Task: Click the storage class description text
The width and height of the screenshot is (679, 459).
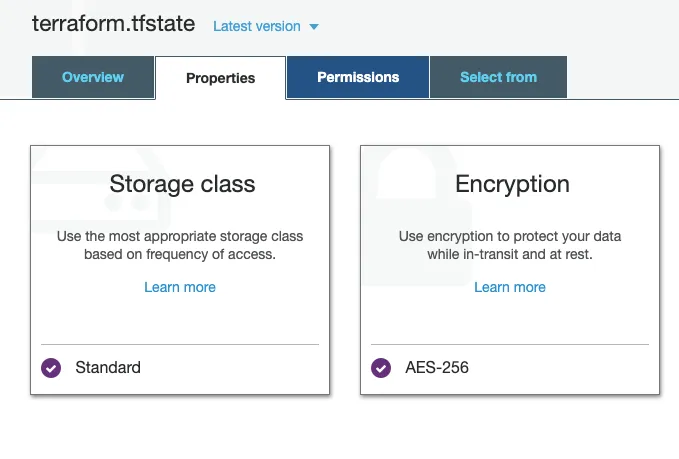Action: click(x=180, y=246)
